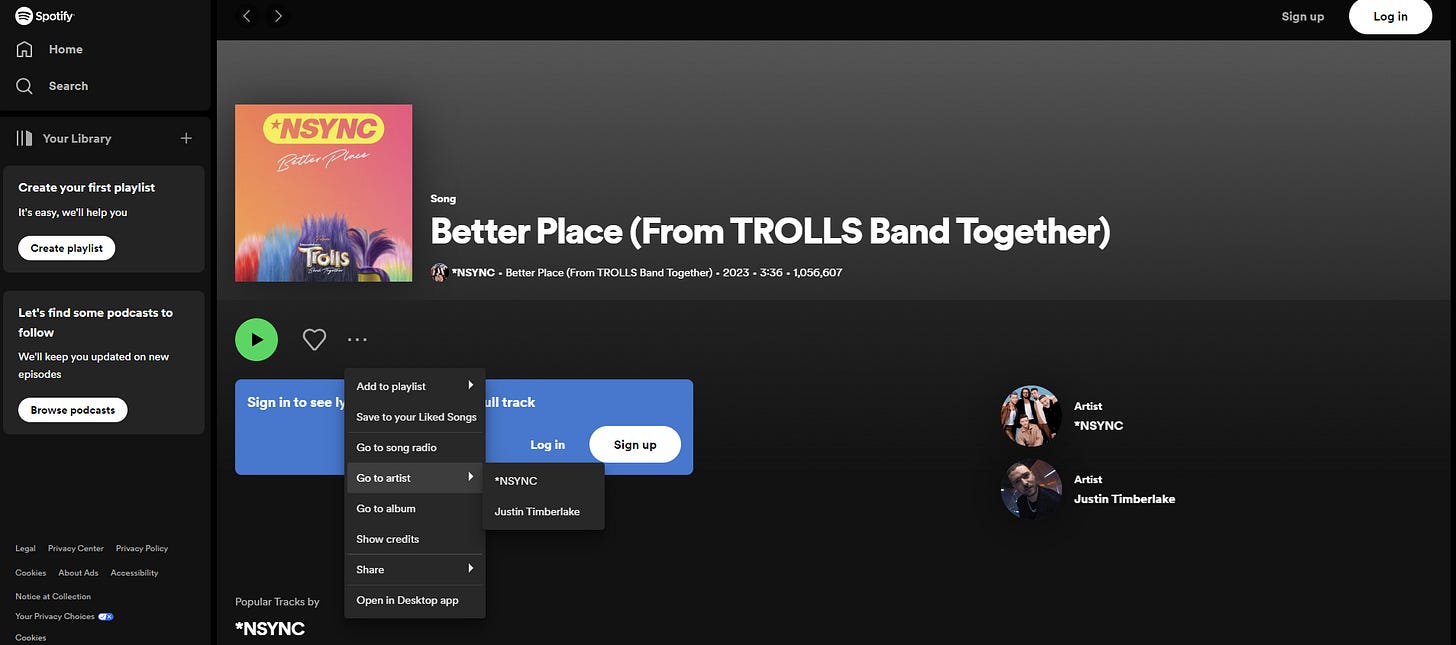This screenshot has width=1456, height=645.
Task: Click the Better Place song title heading
Action: (770, 231)
